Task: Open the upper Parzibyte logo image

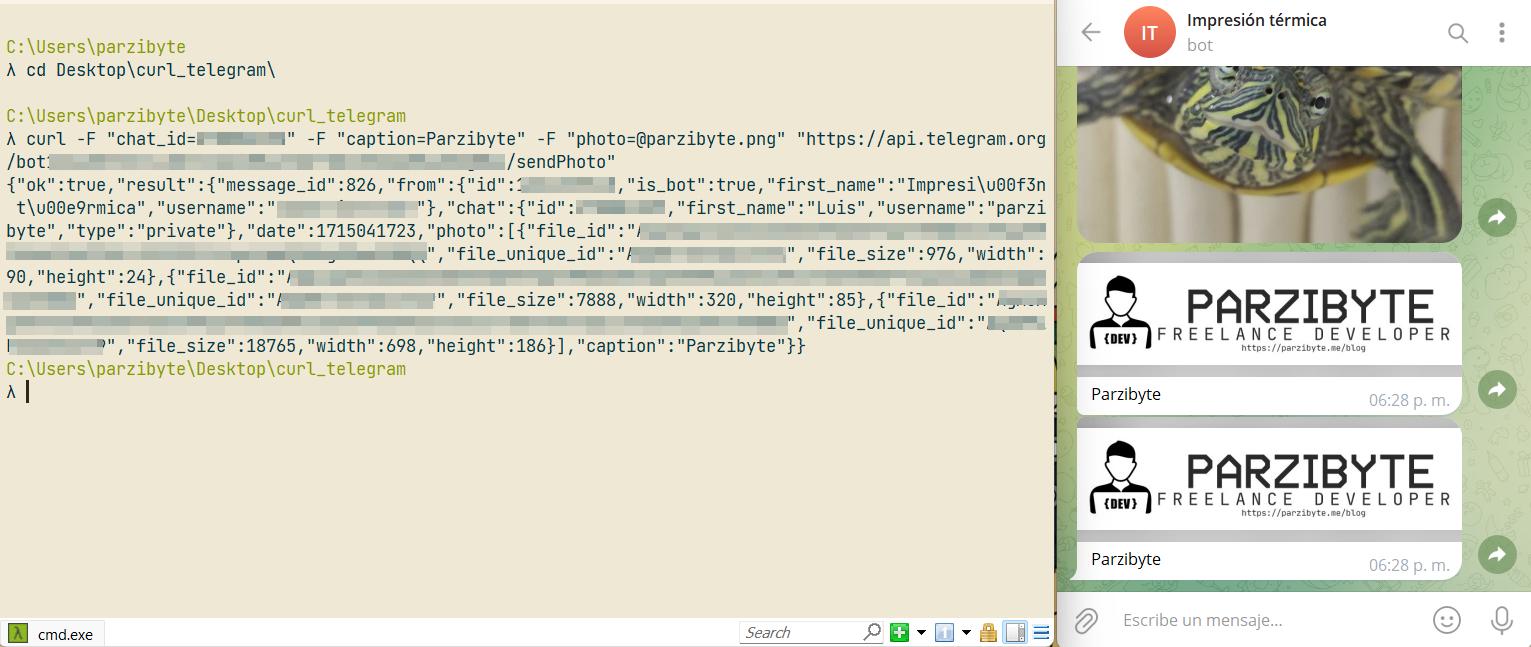Action: pos(1269,315)
